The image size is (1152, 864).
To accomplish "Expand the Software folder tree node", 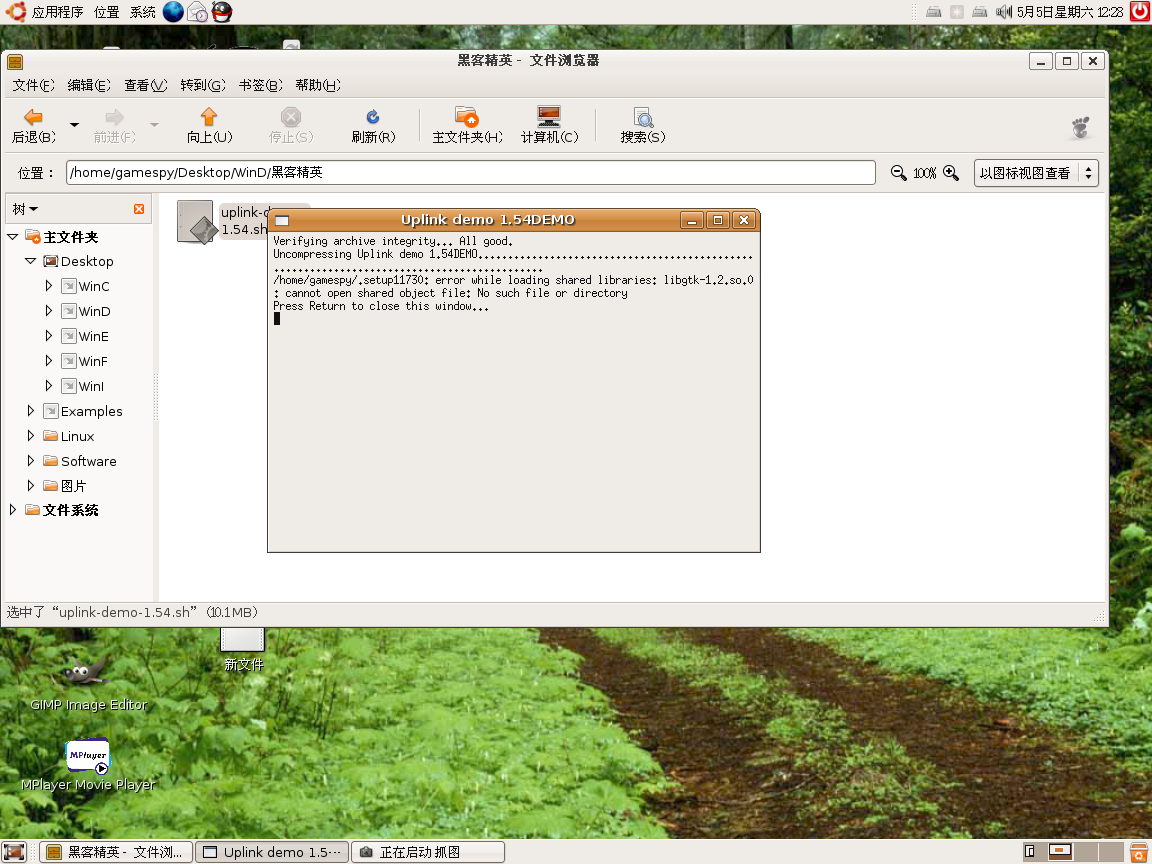I will (x=31, y=461).
